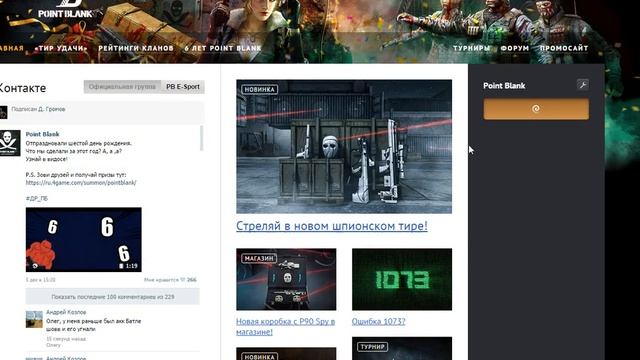Open the wrench settings icon beside Point Blank

click(582, 84)
